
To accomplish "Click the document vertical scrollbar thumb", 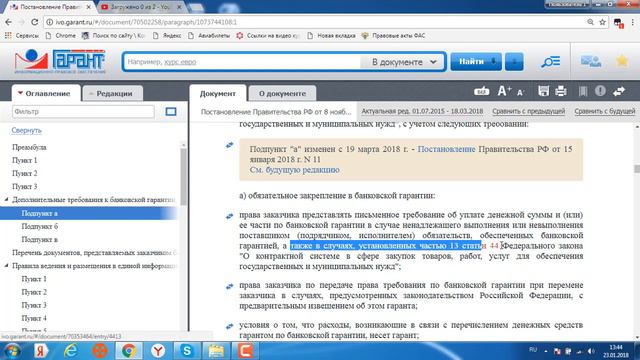I will tap(637, 169).
